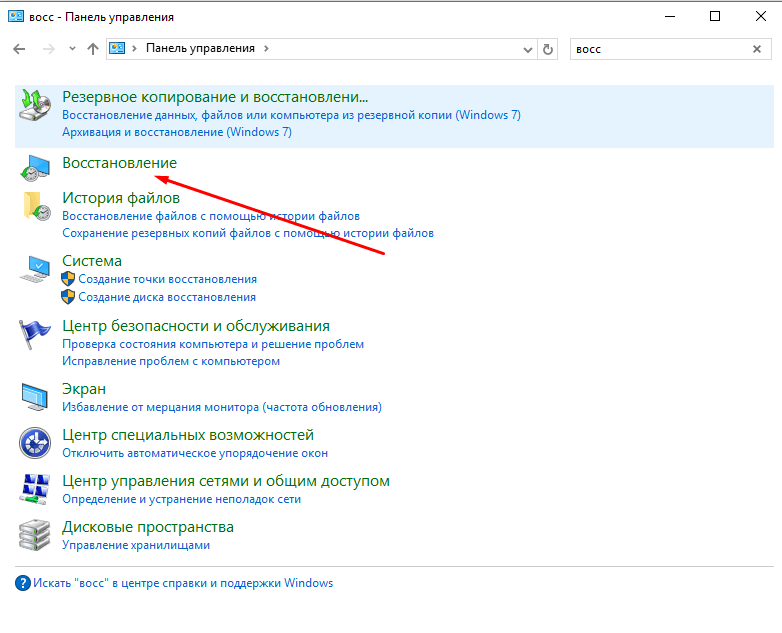Open Дисковые пространства heading

(148, 527)
